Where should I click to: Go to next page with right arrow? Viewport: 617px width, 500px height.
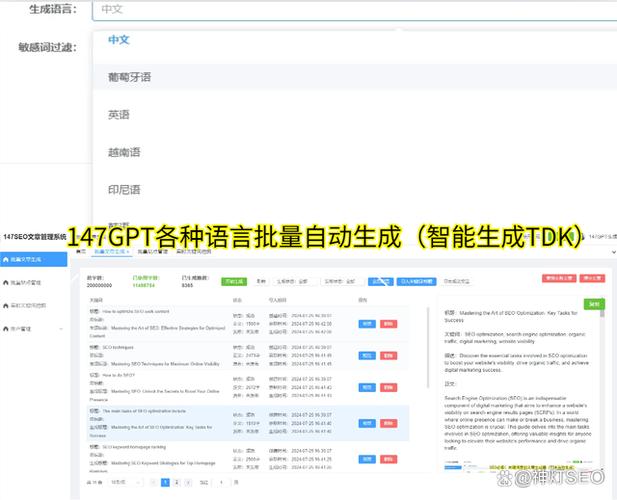[x=188, y=483]
